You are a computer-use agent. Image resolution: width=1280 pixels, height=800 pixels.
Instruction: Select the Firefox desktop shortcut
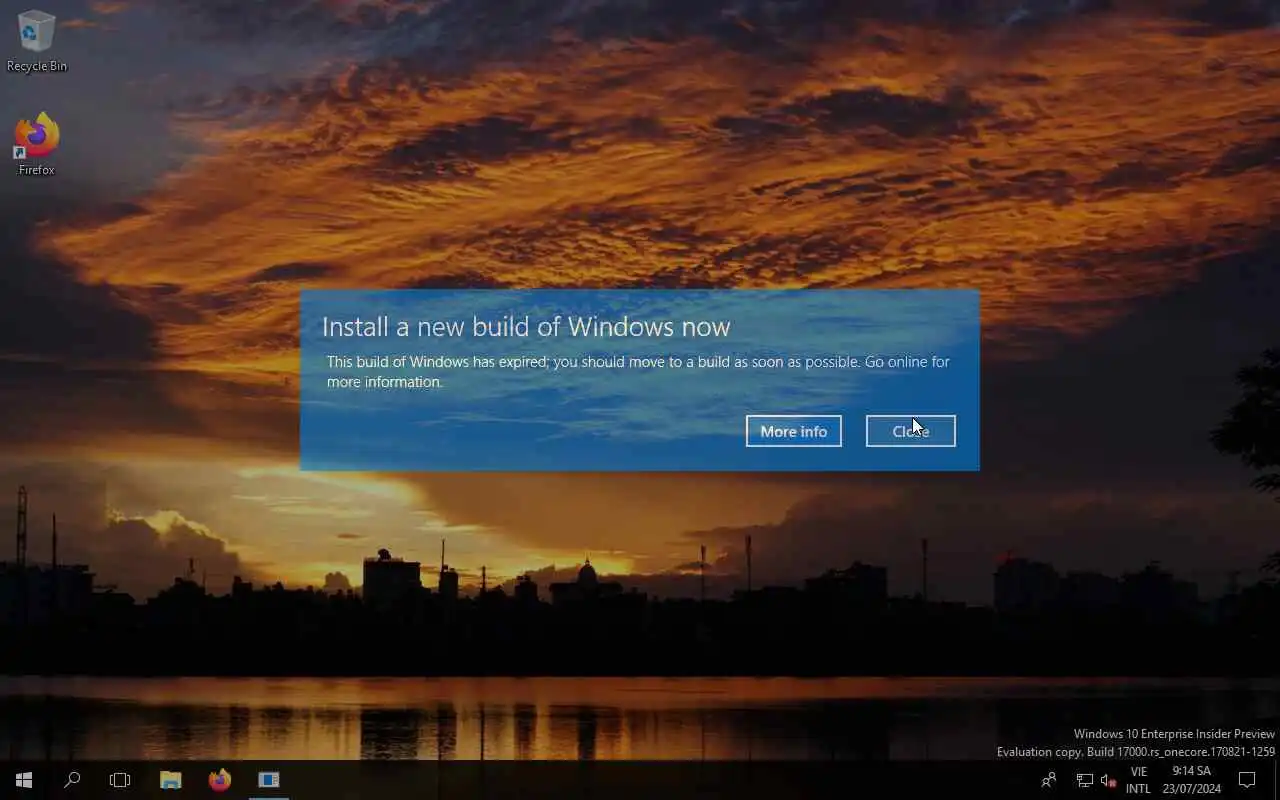37,145
